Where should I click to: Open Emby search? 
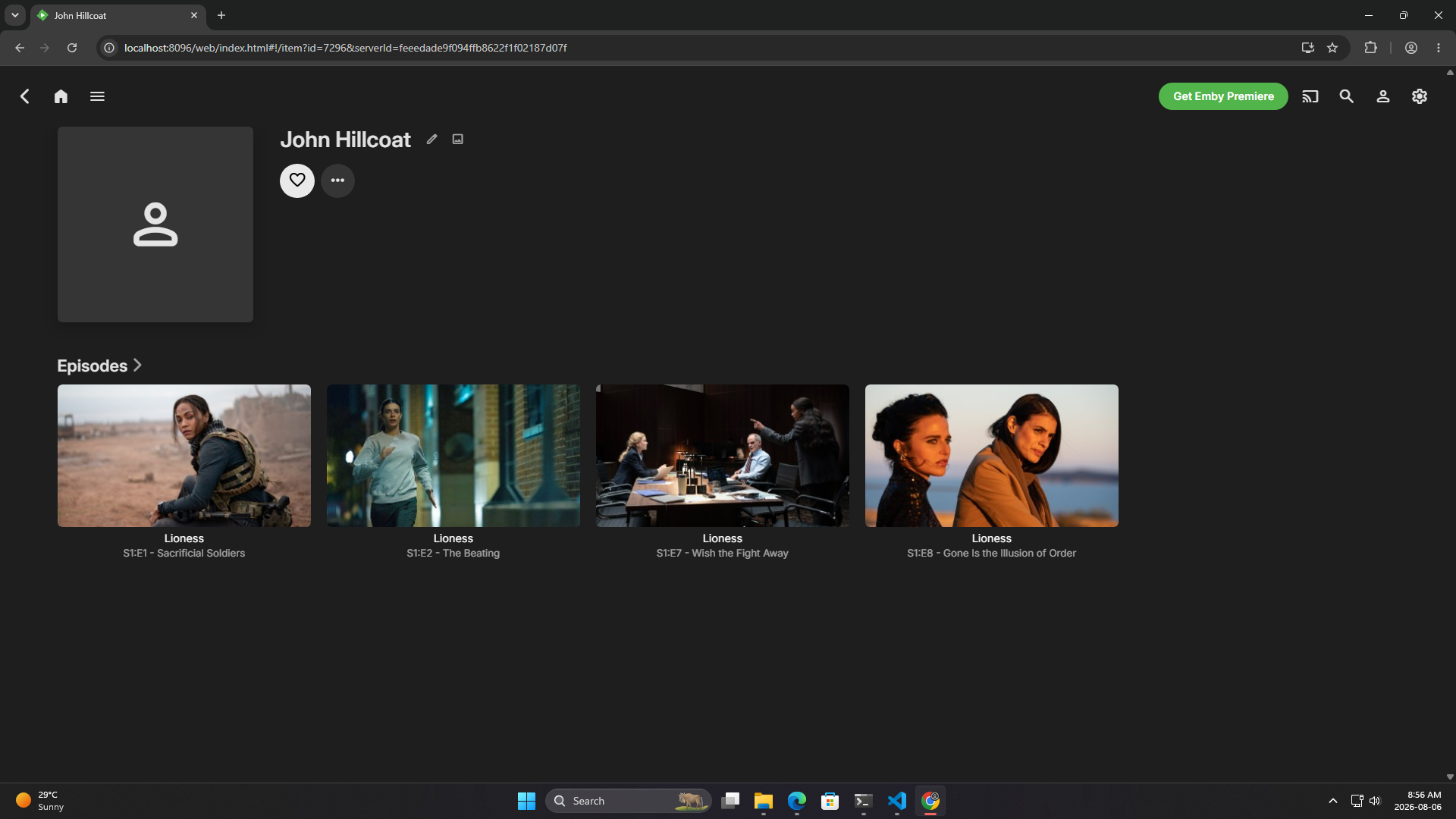[1347, 96]
